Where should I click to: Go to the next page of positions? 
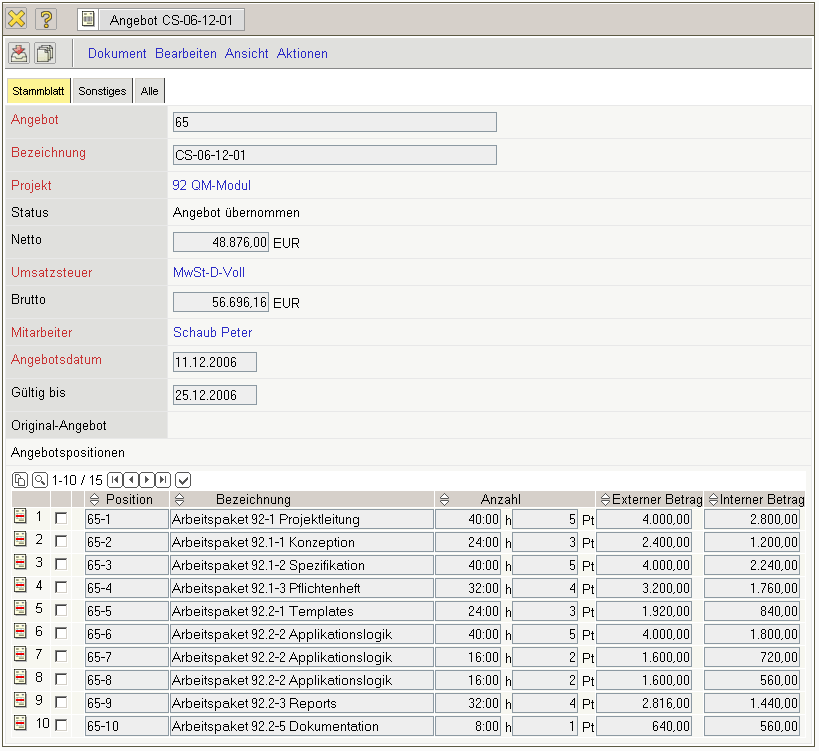[147, 480]
